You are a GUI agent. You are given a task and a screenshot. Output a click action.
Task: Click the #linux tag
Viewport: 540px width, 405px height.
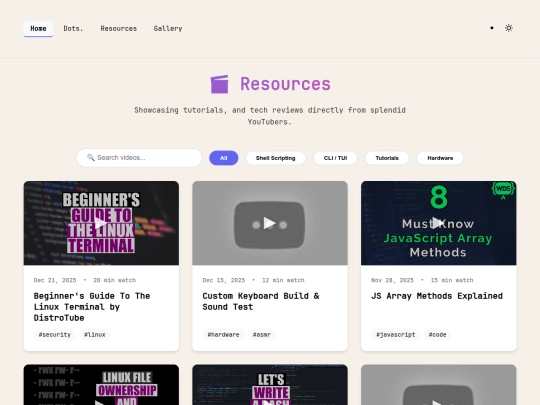[x=95, y=334]
